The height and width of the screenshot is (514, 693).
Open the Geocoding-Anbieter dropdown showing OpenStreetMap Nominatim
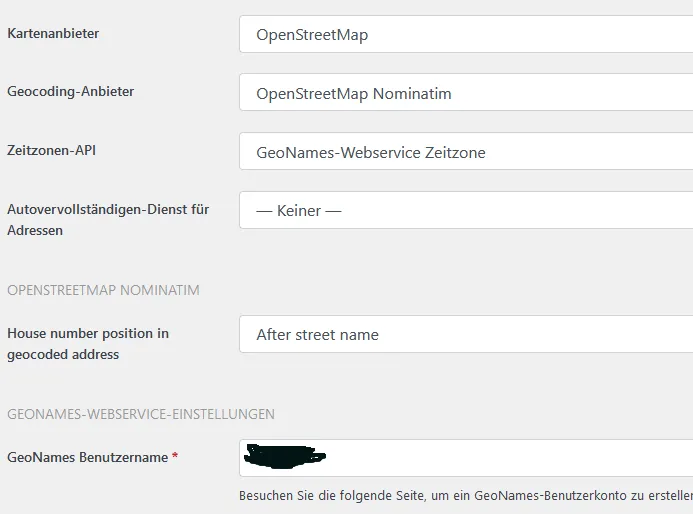[466, 92]
